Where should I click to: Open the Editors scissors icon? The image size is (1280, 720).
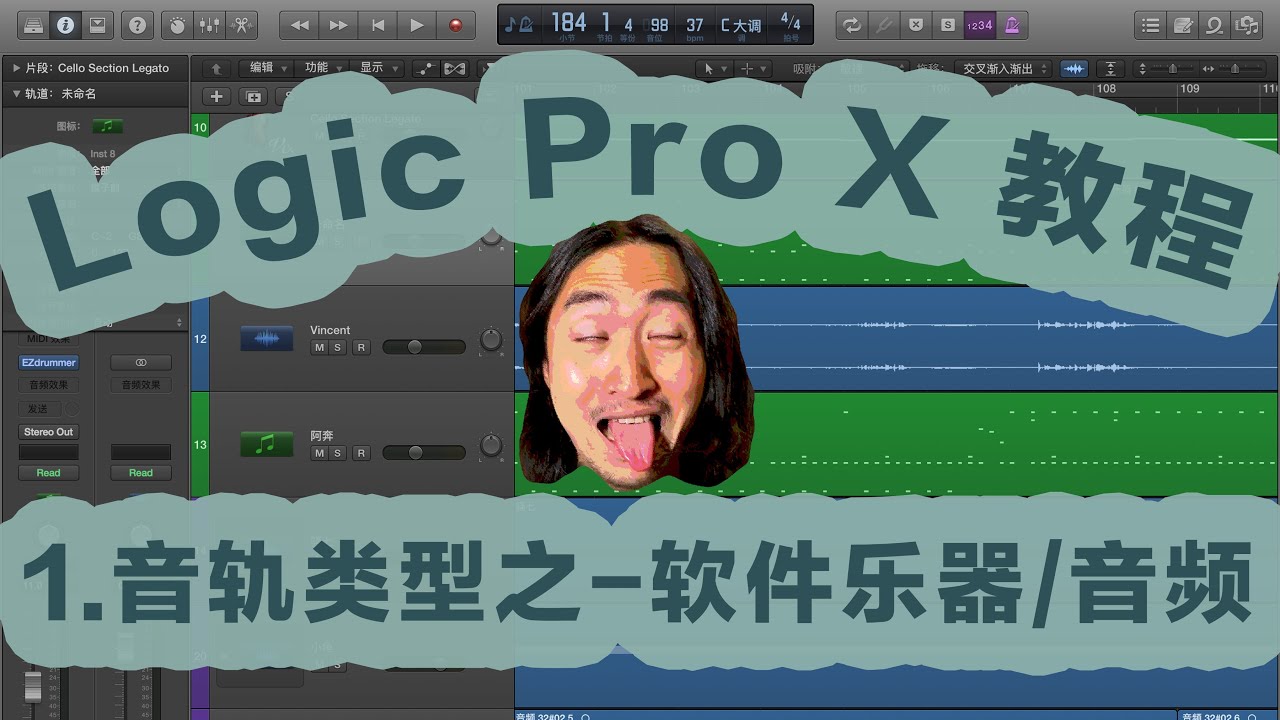tap(242, 25)
